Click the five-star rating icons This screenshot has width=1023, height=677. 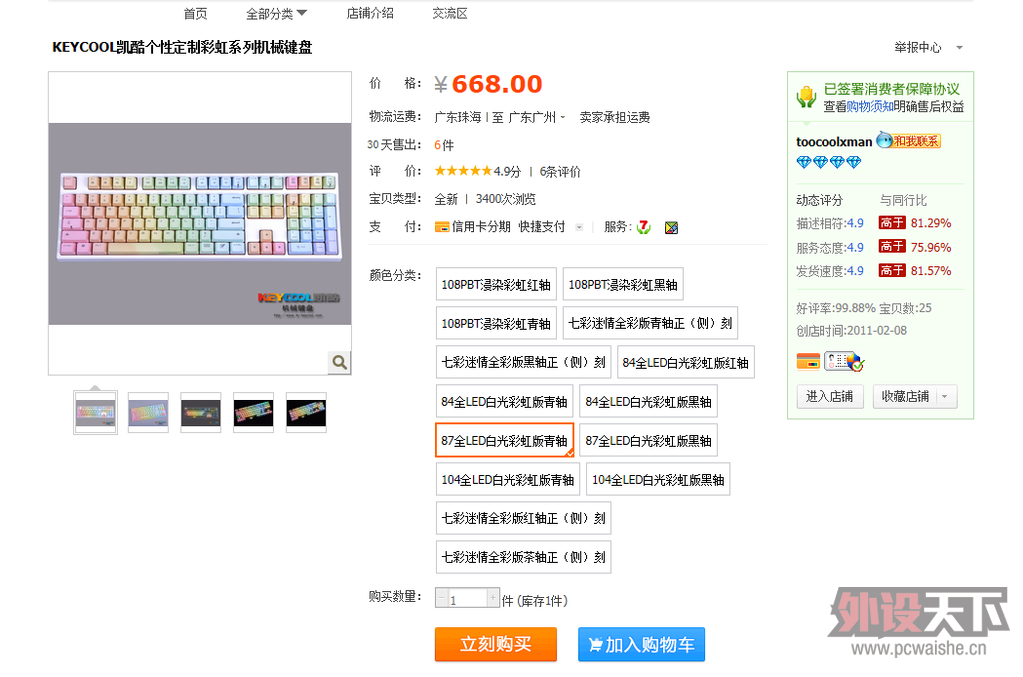[463, 171]
